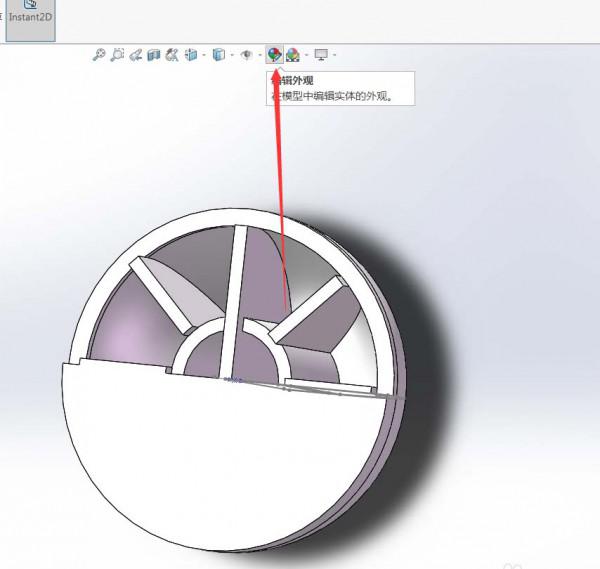The width and height of the screenshot is (600, 569).
Task: Click the Previous View icon
Action: coord(135,55)
